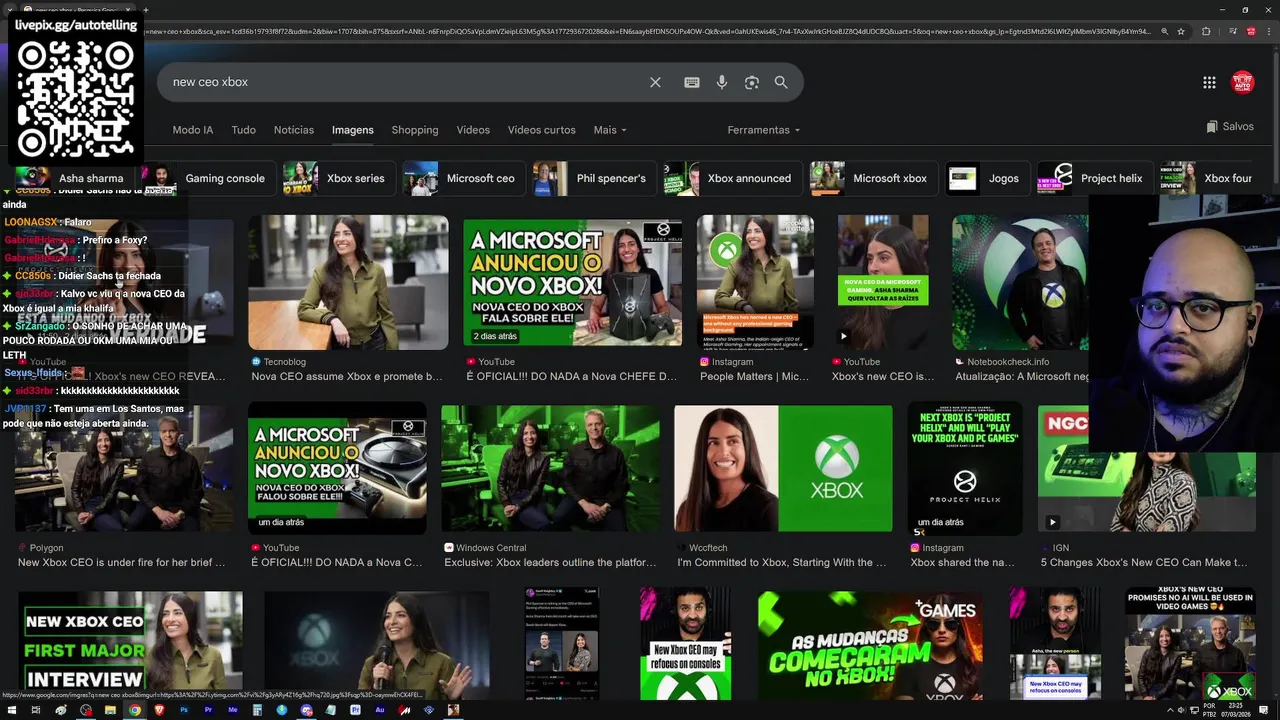
Task: Open the 'As mudanças começaram no Xbox' thumbnail
Action: (870, 645)
